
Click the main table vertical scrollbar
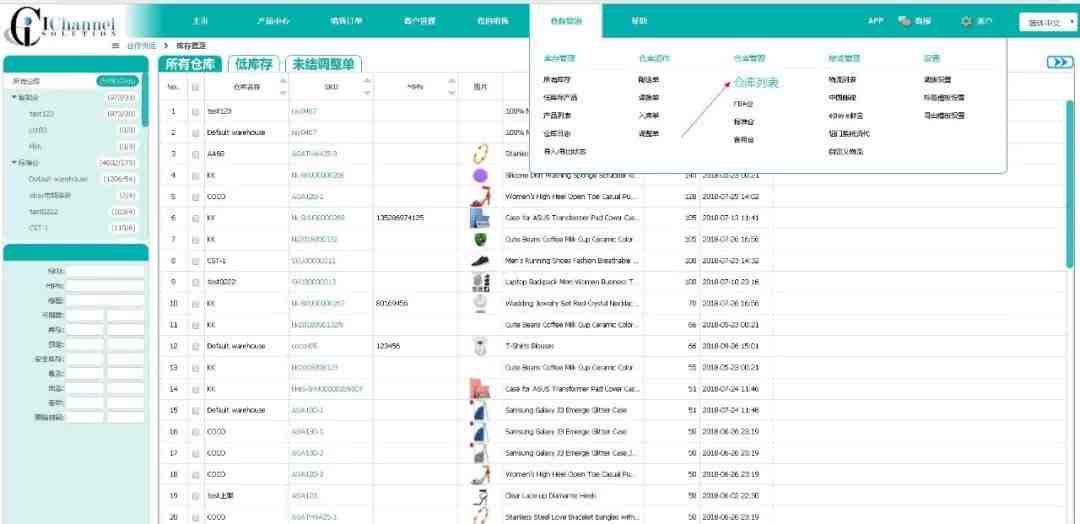click(x=1070, y=185)
